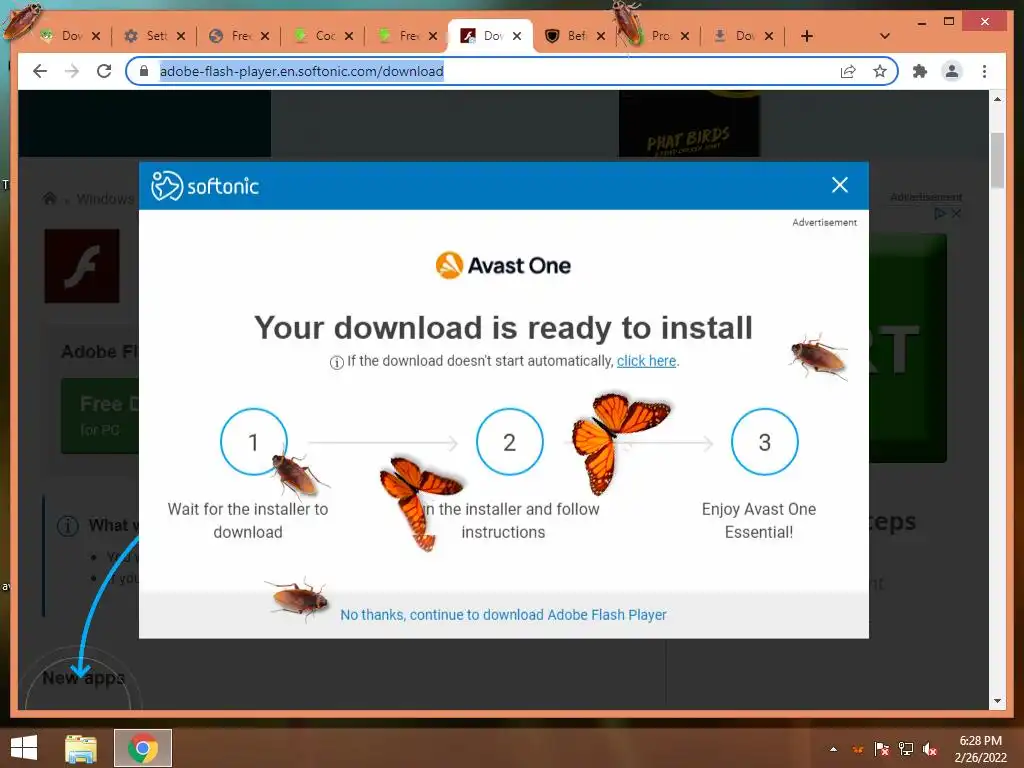Click the page vertical scrollbar thumb
The width and height of the screenshot is (1024, 768).
tap(997, 160)
